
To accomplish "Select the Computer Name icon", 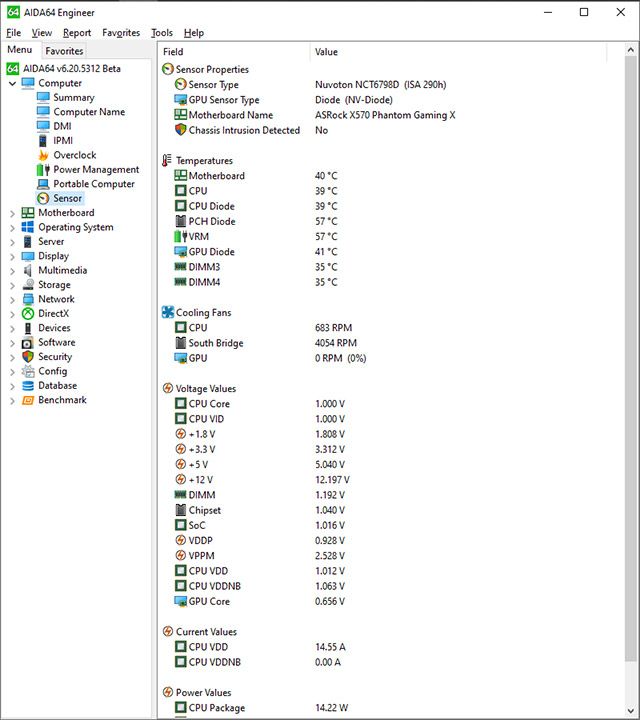I will 43,112.
